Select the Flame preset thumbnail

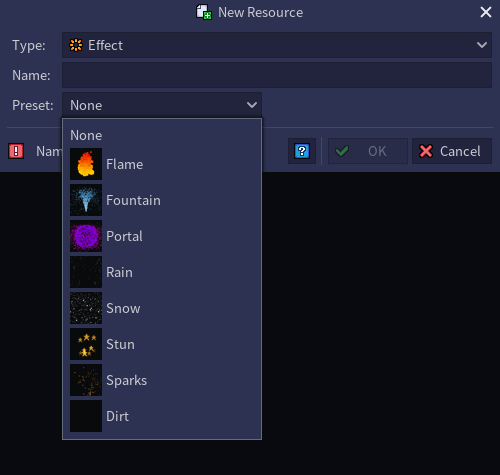click(x=86, y=164)
